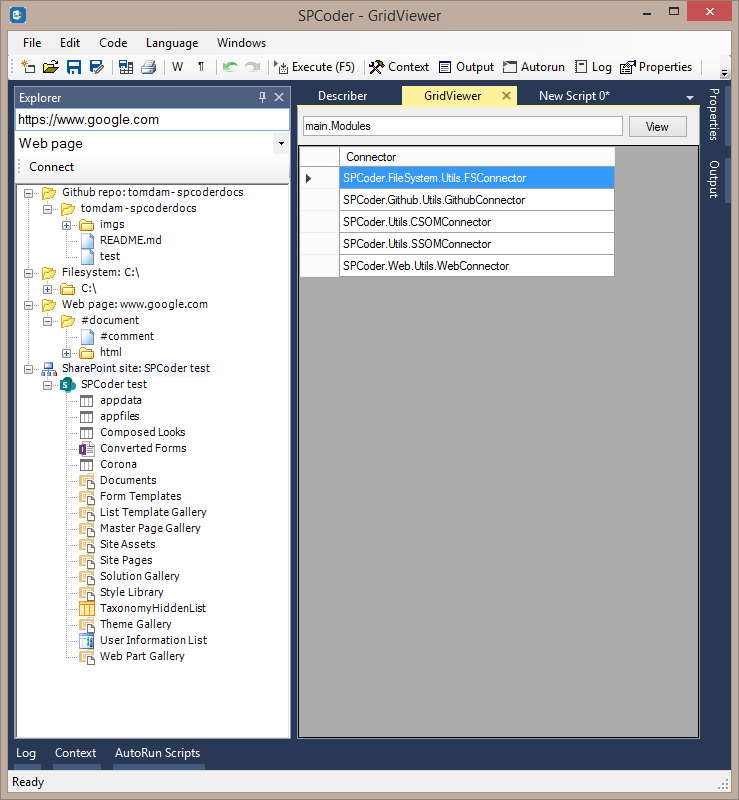Switch to the Describer tab
The height and width of the screenshot is (800, 739).
(342, 96)
